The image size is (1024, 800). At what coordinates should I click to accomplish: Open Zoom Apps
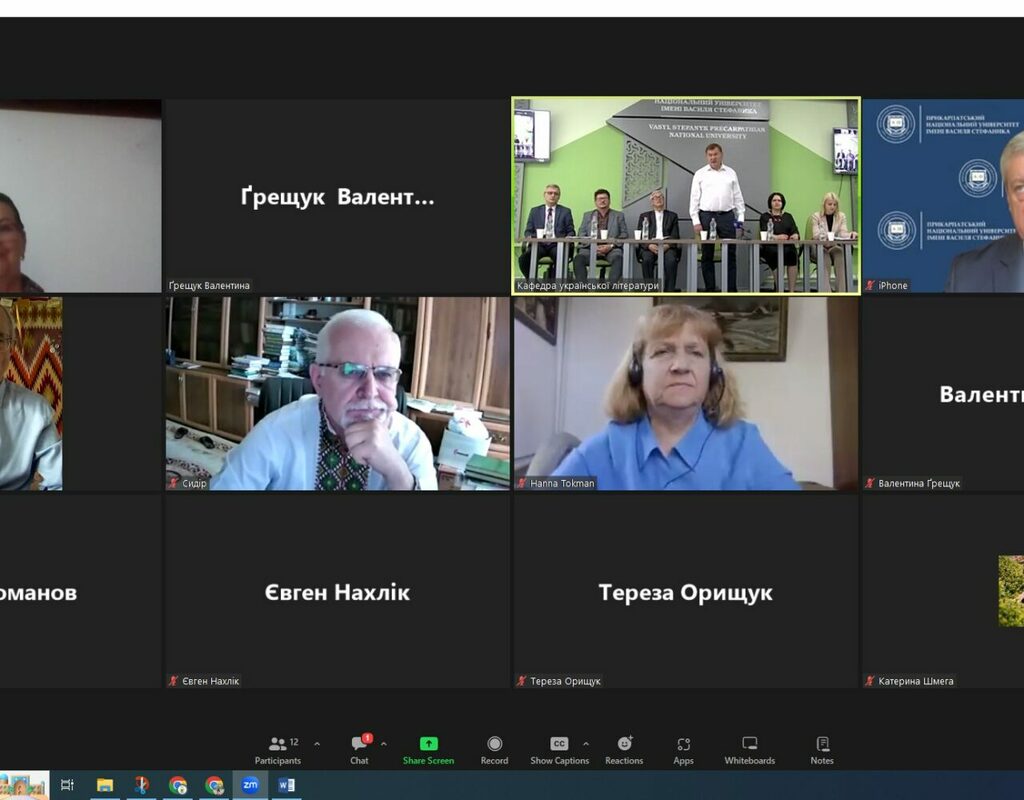pyautogui.click(x=683, y=750)
